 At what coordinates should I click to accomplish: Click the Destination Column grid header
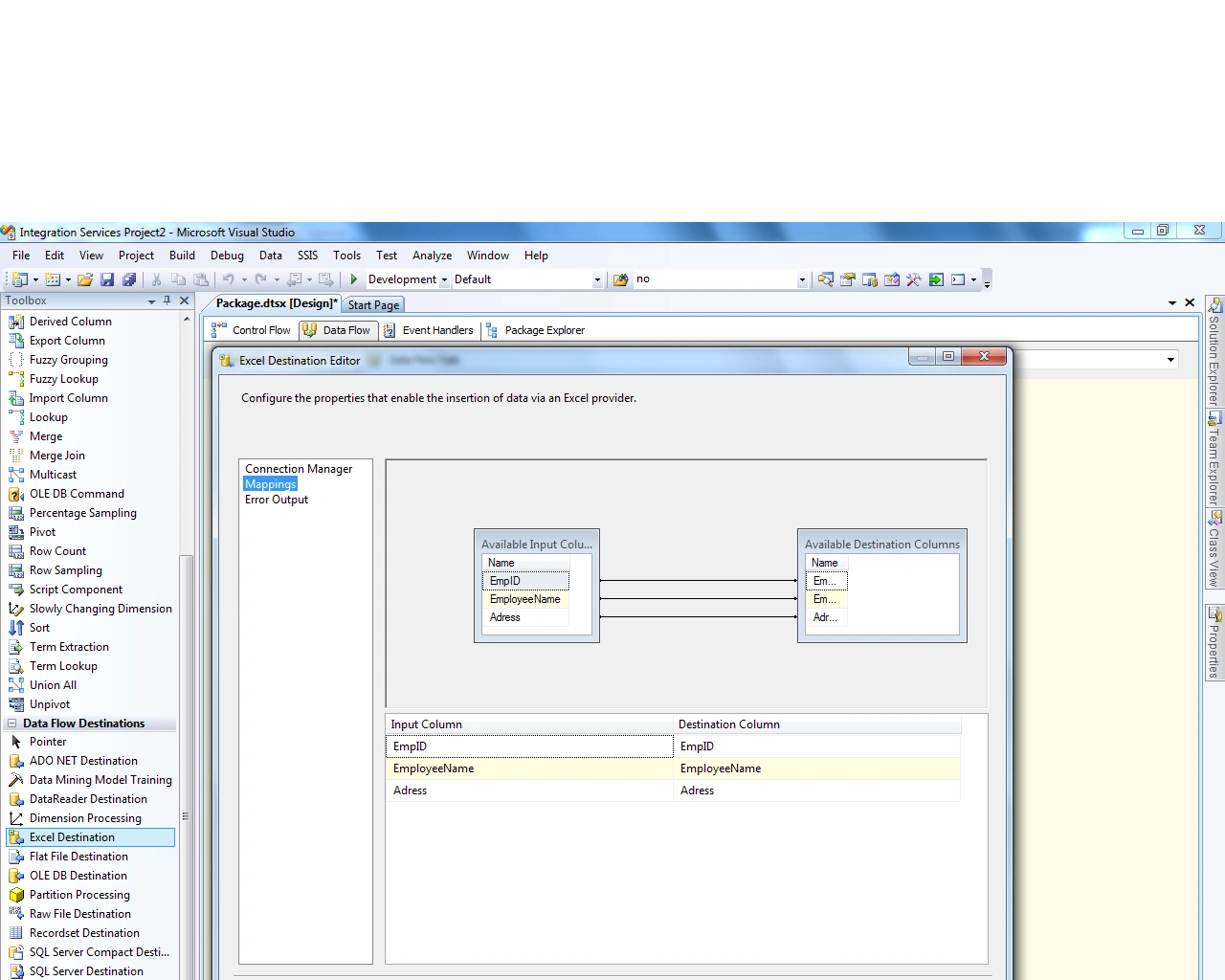tap(816, 724)
